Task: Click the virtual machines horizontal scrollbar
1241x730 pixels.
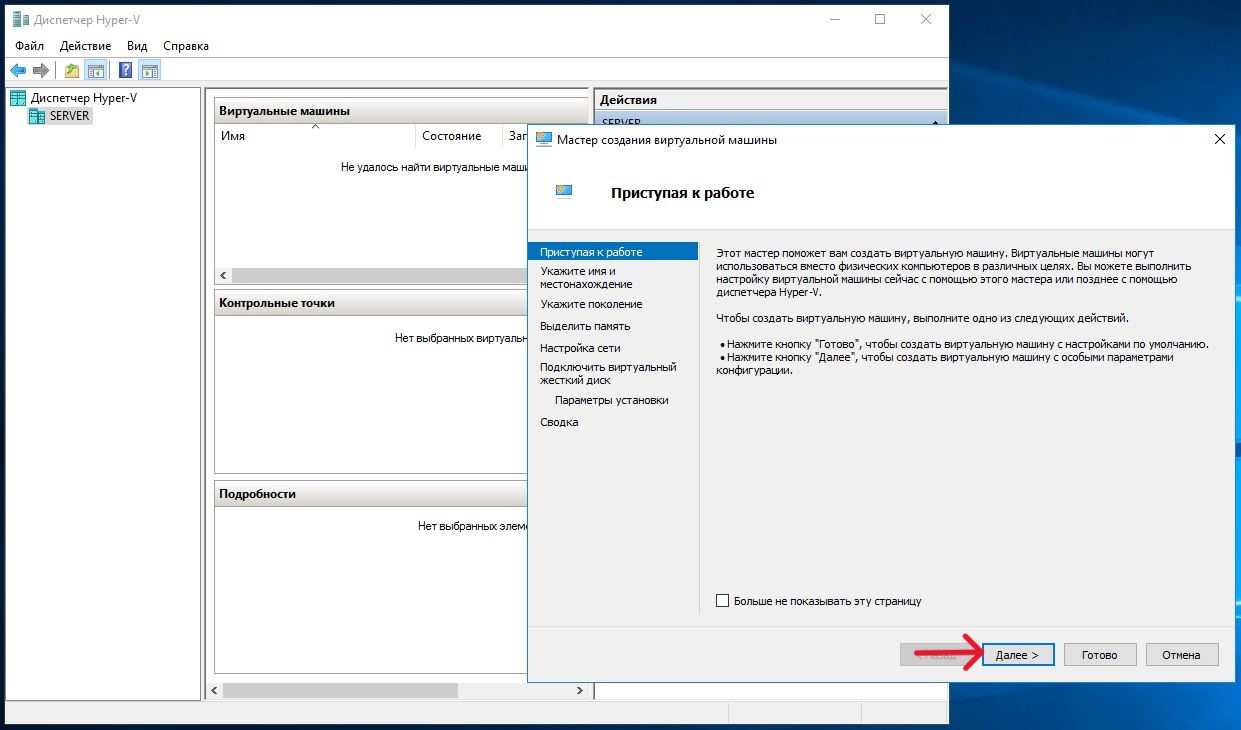Action: click(380, 276)
